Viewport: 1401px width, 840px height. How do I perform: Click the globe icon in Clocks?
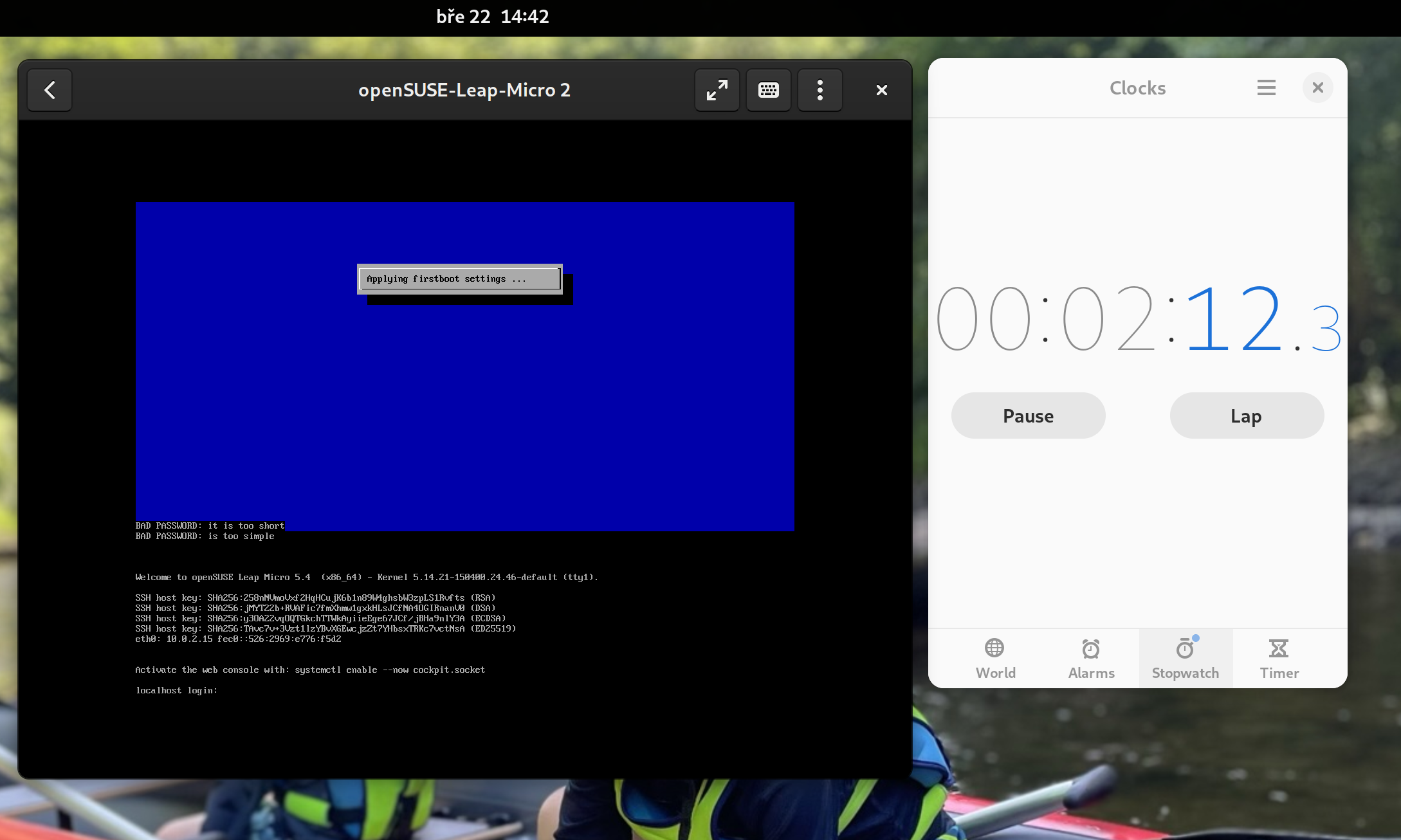coord(994,648)
